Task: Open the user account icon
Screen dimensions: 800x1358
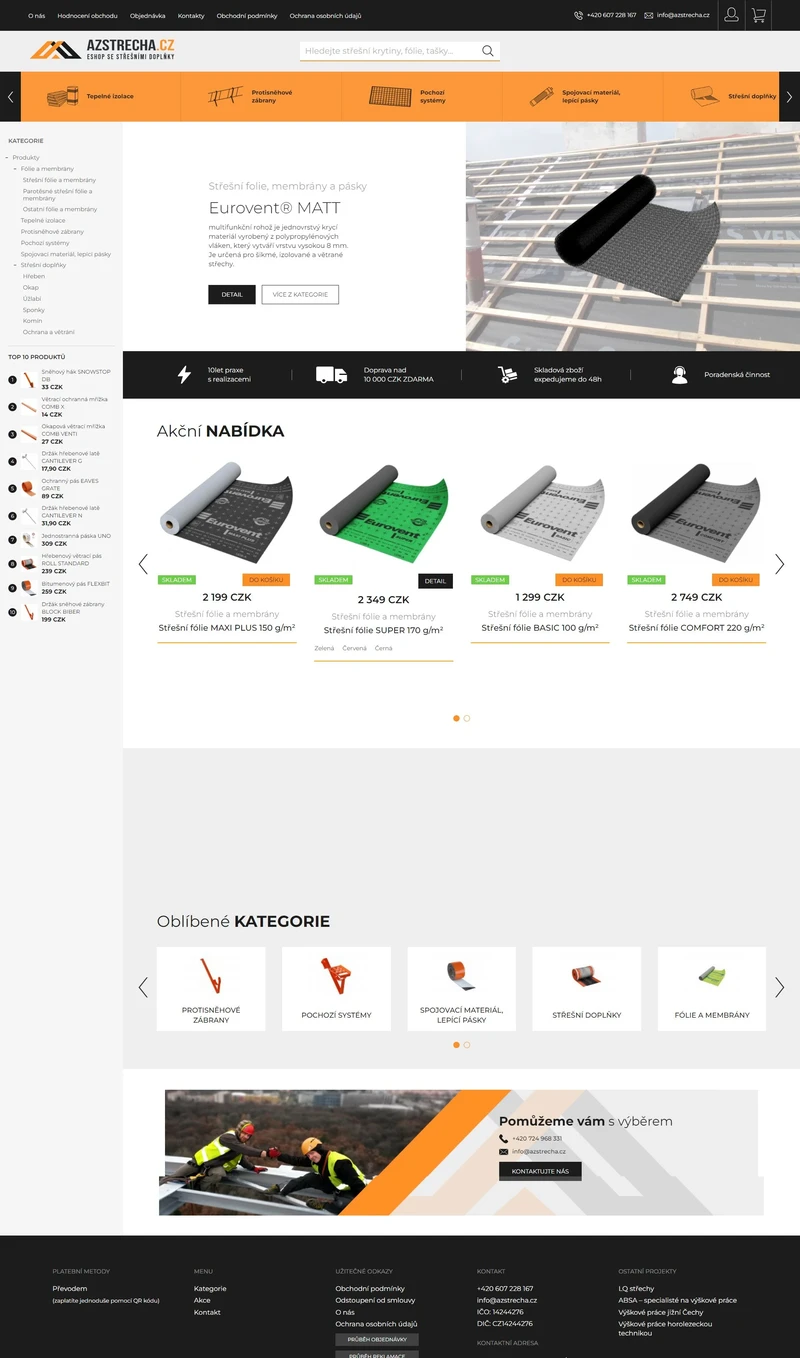Action: coord(731,15)
